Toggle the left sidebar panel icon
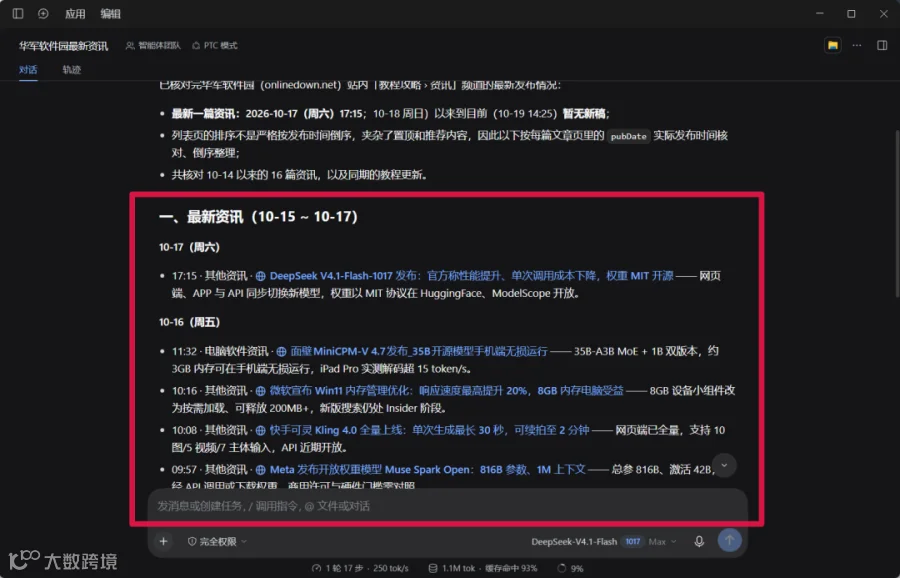 (x=18, y=13)
